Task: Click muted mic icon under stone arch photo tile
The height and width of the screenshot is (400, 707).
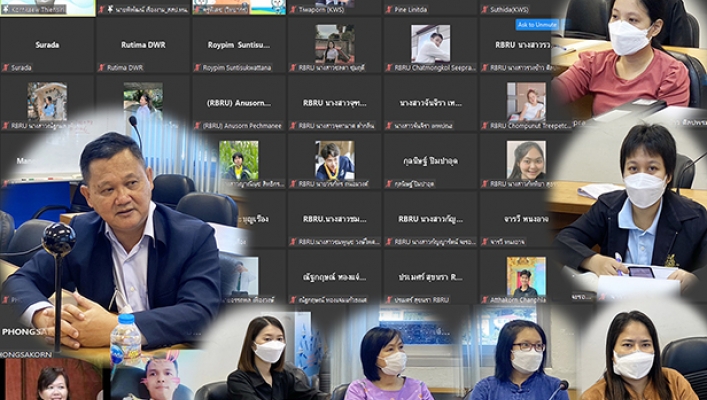Action: [6, 126]
